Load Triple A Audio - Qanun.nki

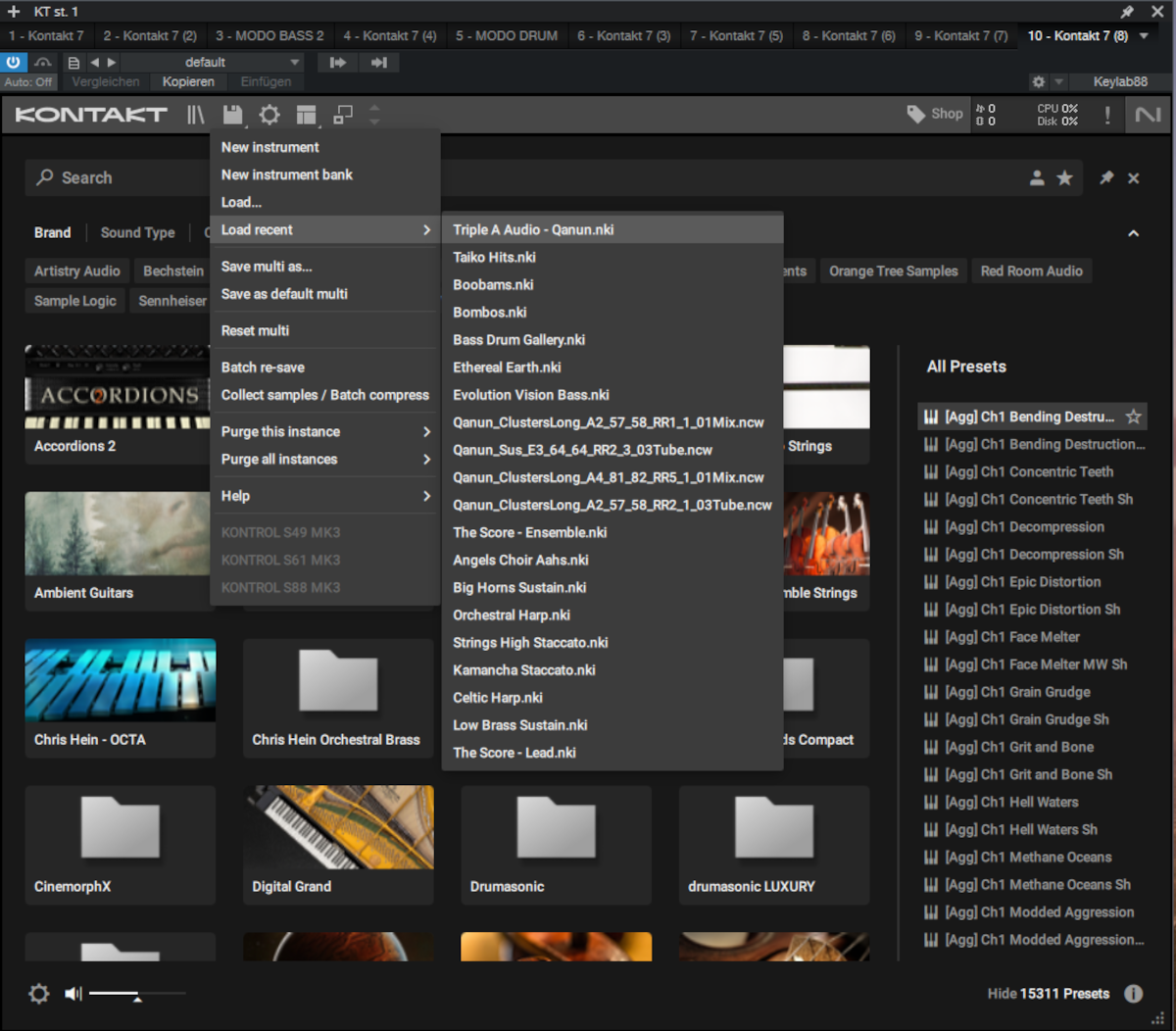point(612,230)
